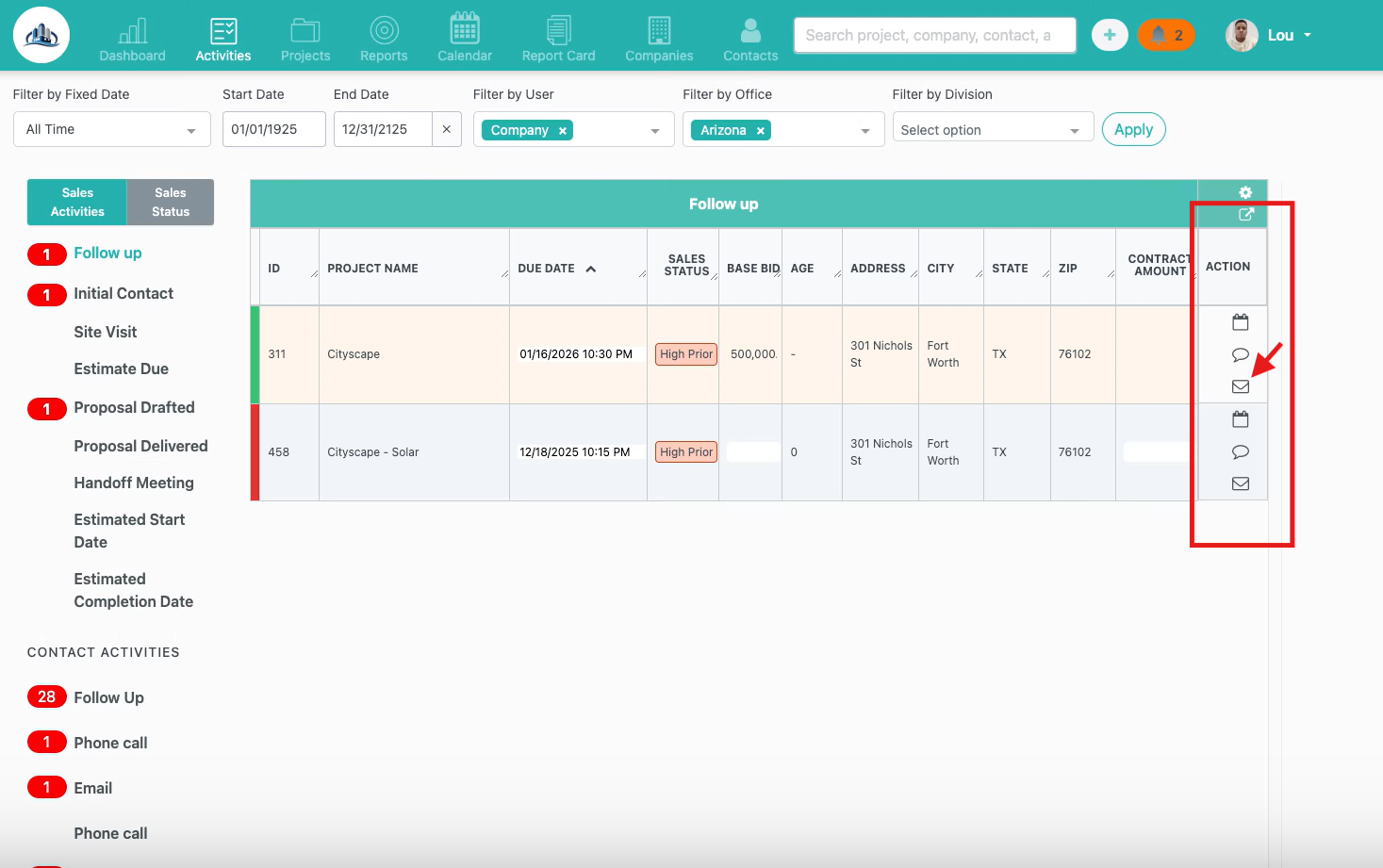
Task: Expand the Filter by Division dropdown
Action: [992, 130]
